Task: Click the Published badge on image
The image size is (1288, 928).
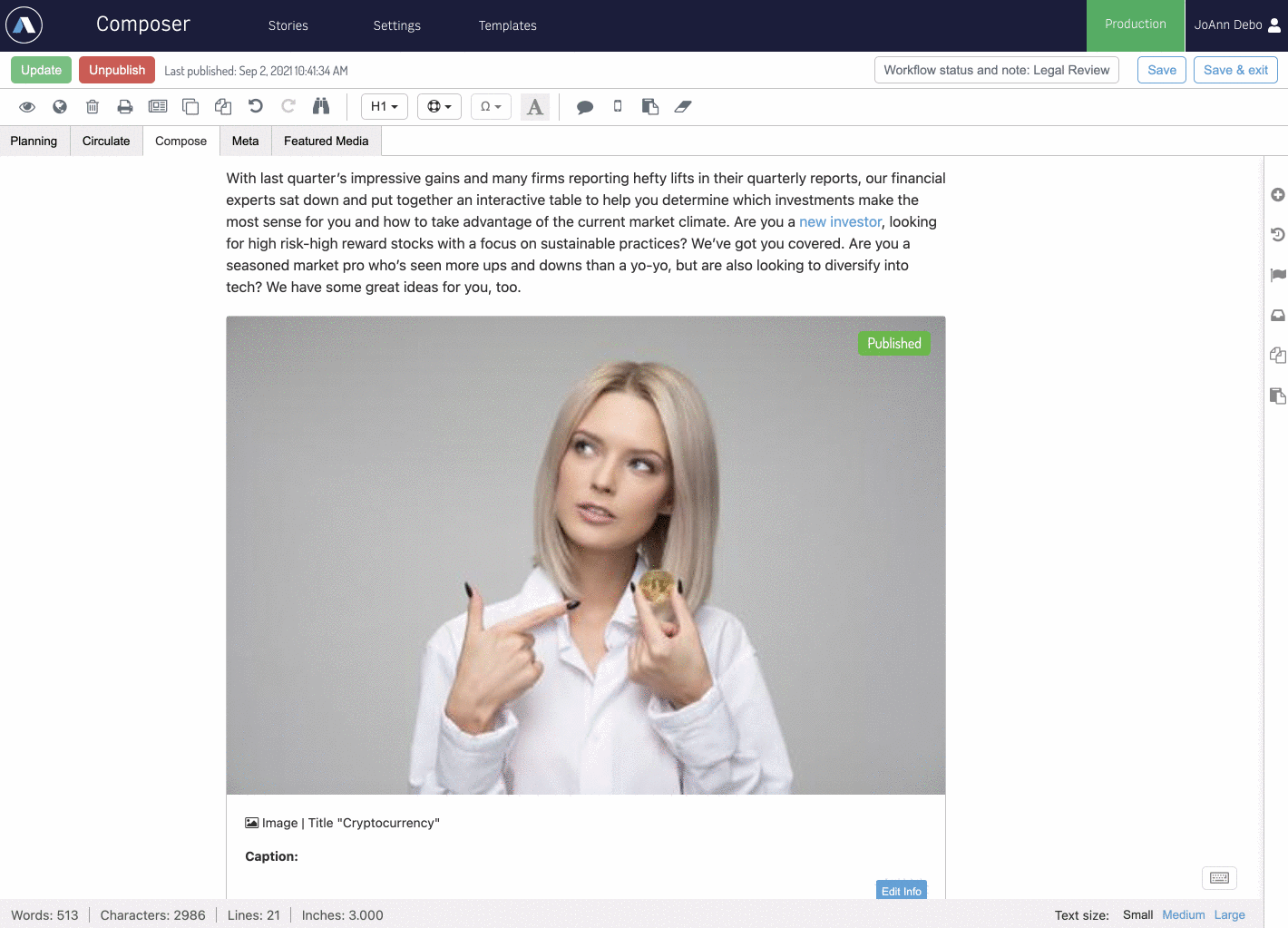Action: (x=894, y=343)
